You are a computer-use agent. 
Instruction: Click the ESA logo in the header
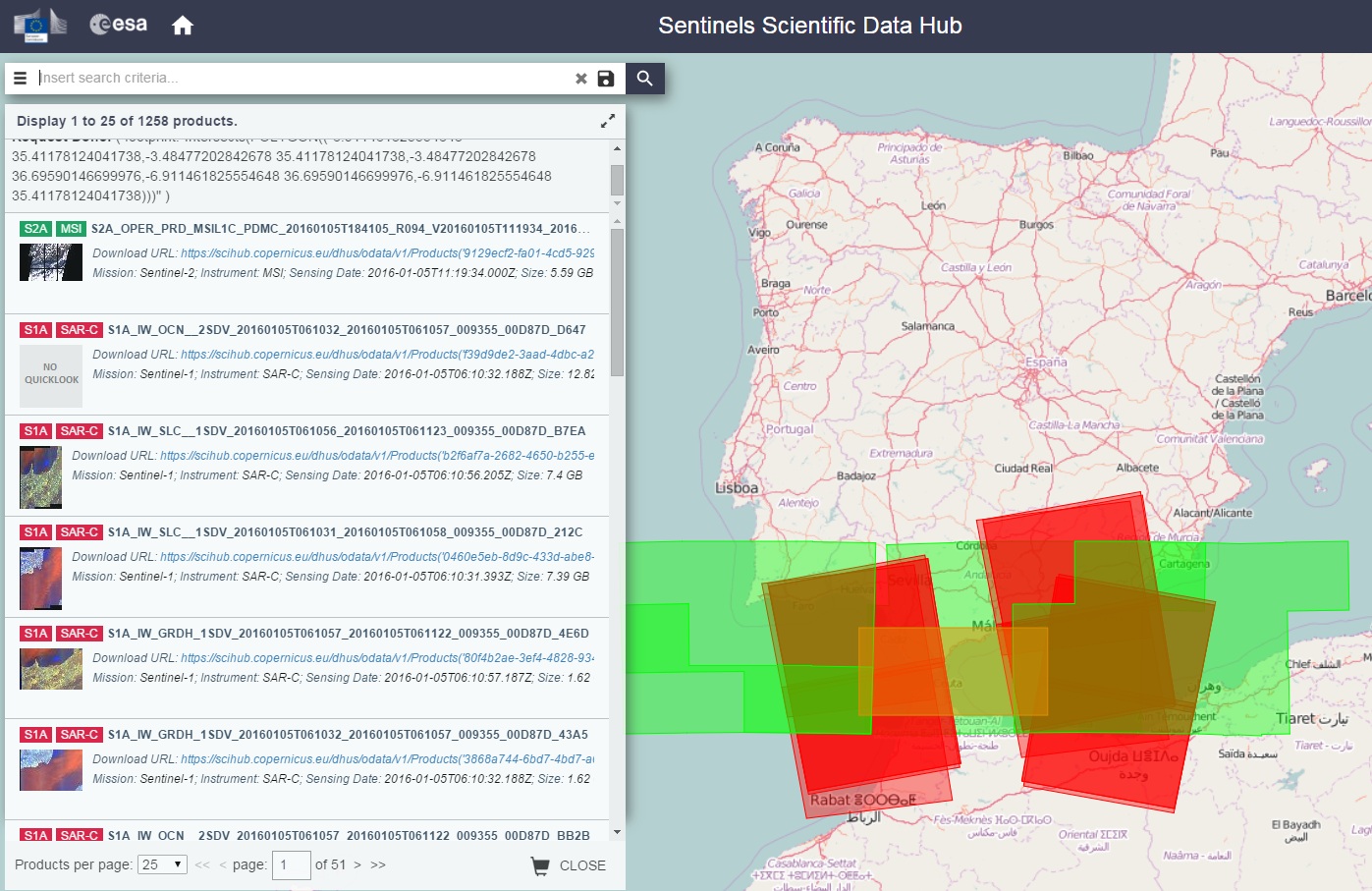click(118, 26)
